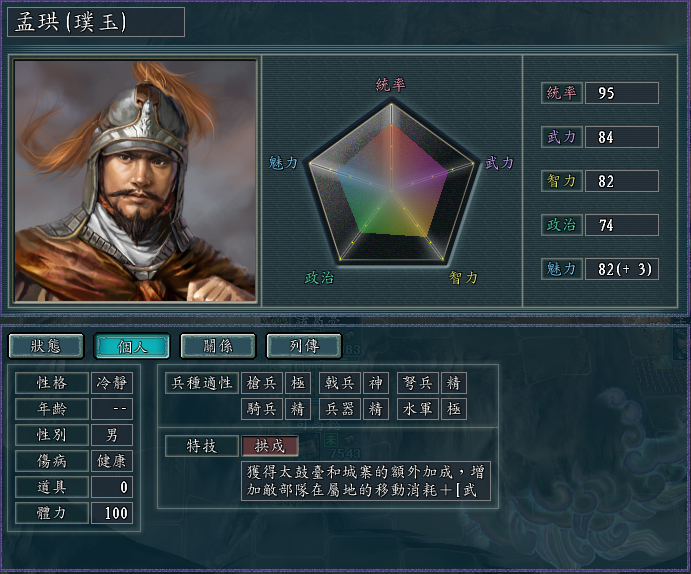Click the 性格 value 冷靜

112,383
